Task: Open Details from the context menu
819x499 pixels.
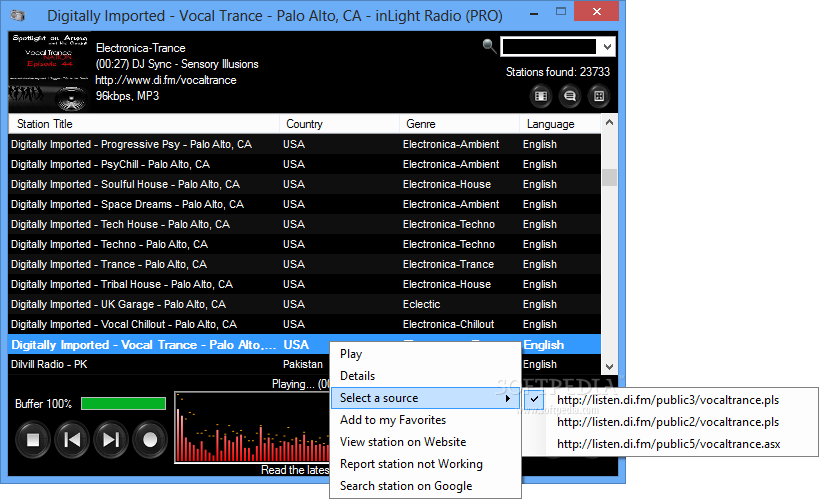Action: 357,376
